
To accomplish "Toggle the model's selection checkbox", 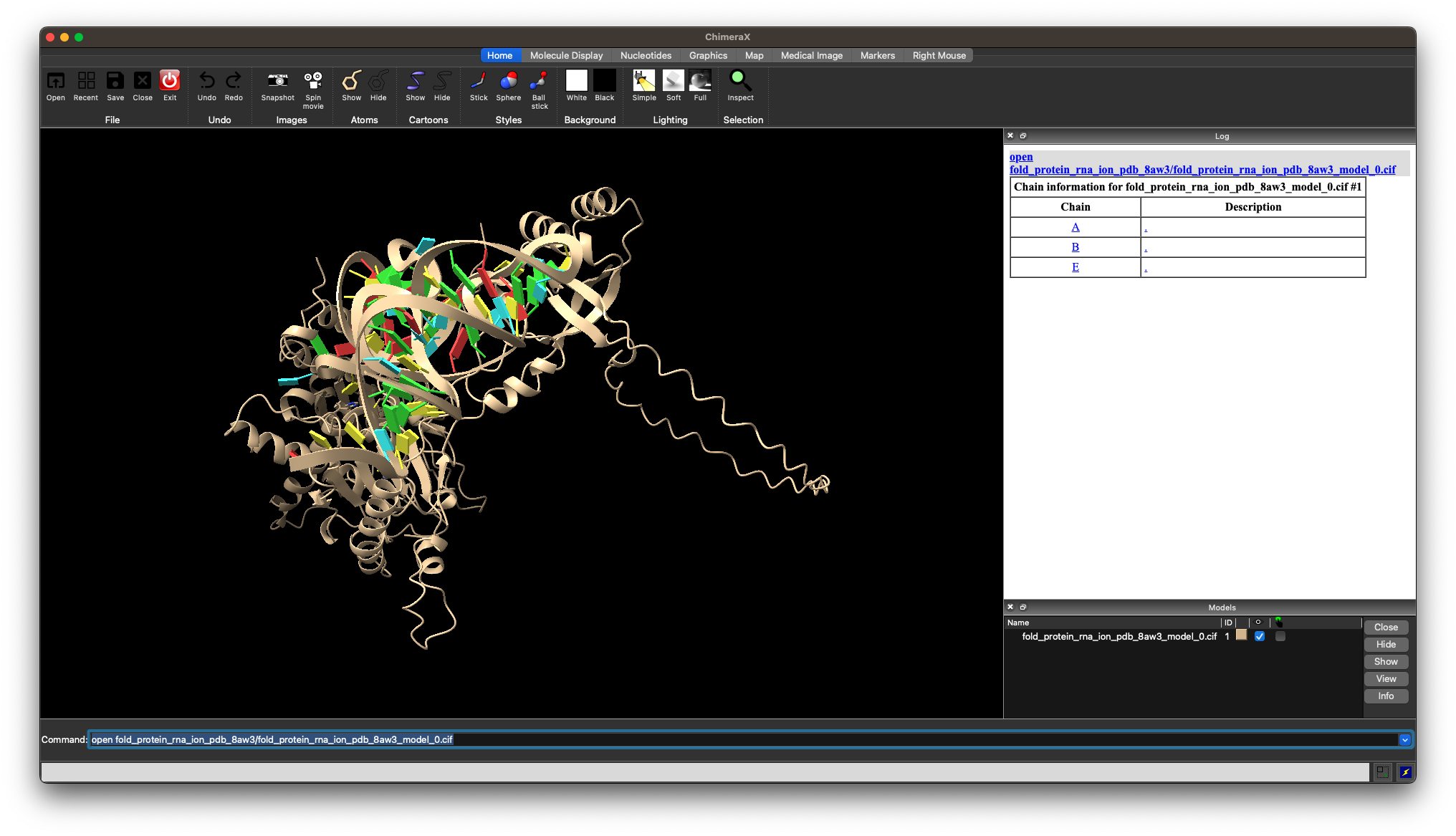I will point(1280,636).
